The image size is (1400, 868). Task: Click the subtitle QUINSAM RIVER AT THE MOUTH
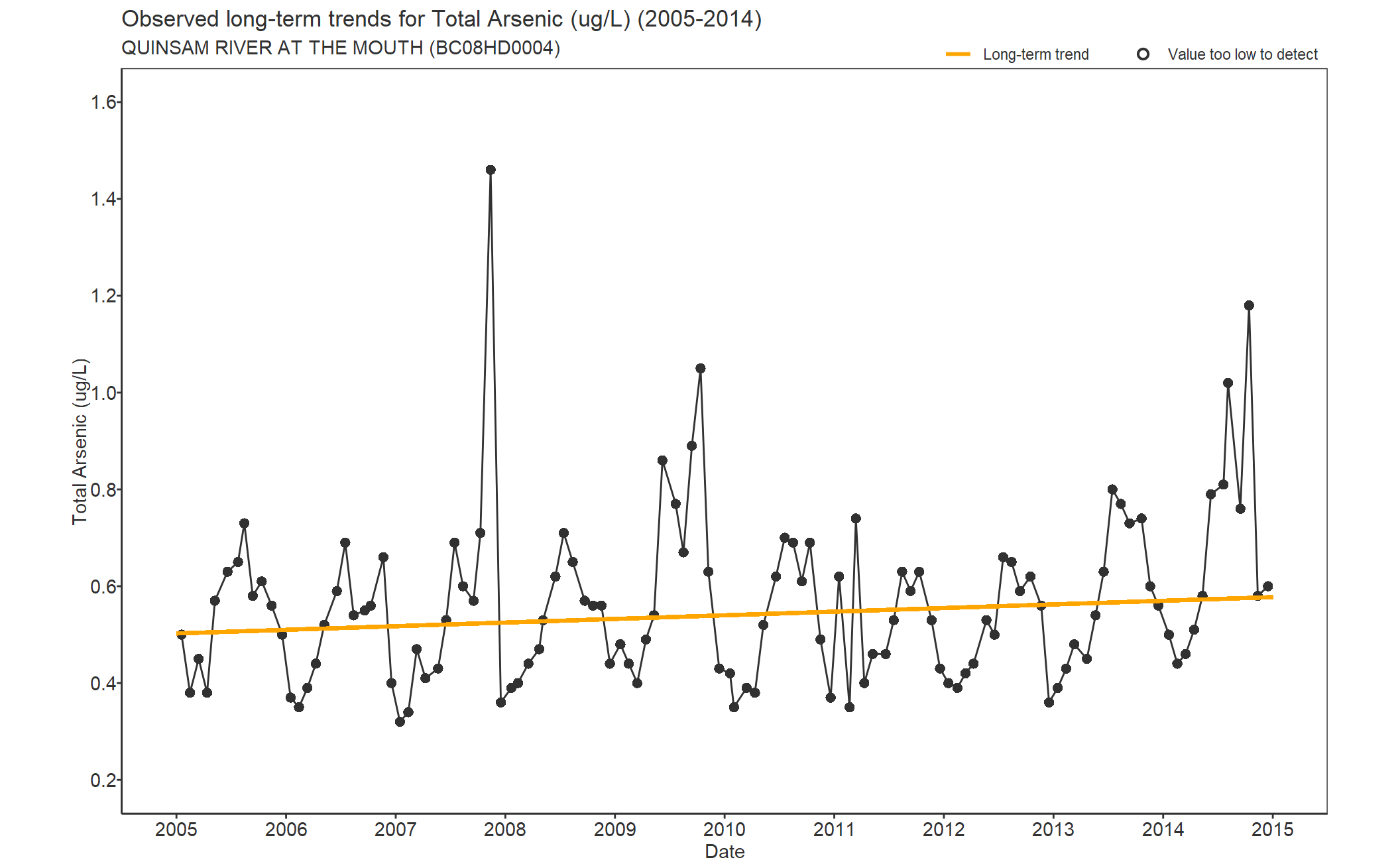coord(341,48)
